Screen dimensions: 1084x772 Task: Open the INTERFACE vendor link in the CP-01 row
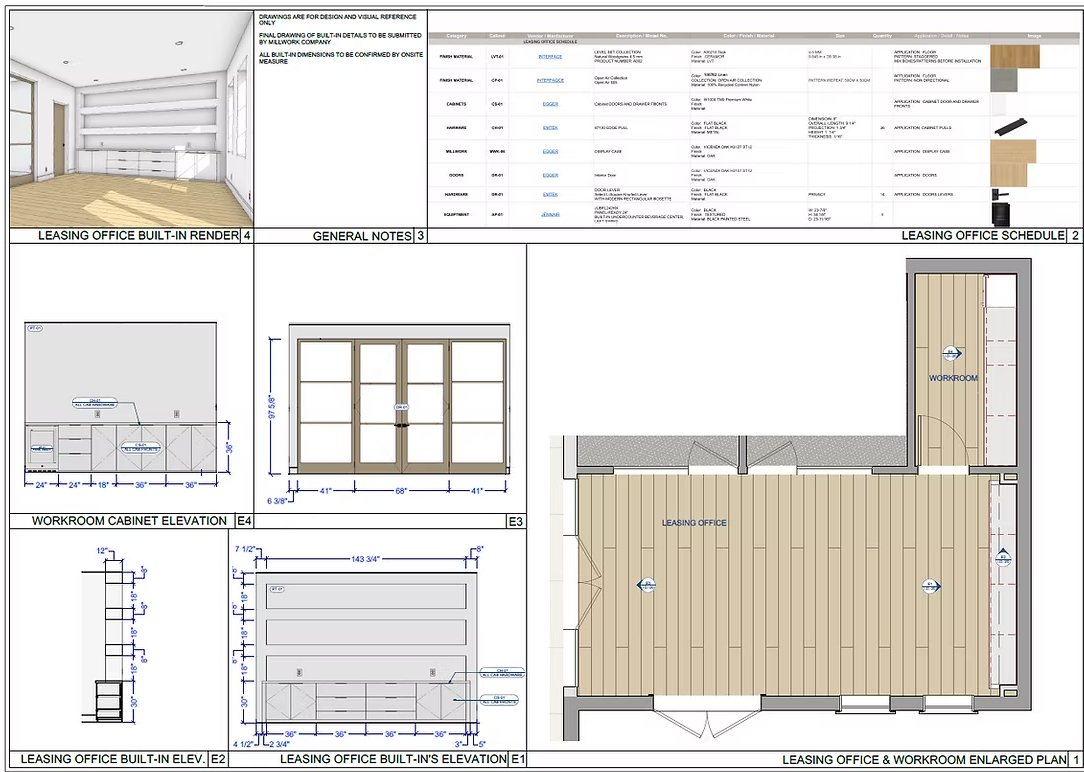pyautogui.click(x=550, y=80)
